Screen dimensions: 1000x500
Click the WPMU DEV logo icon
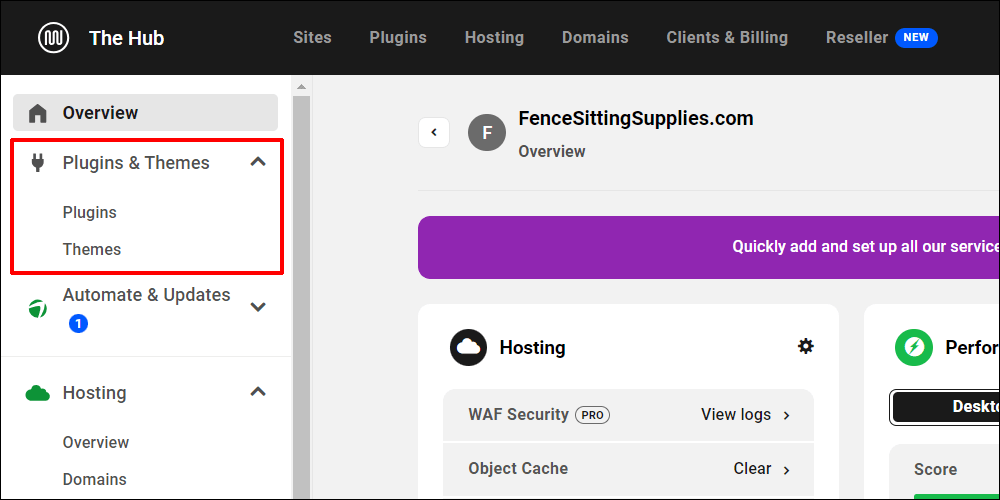[54, 38]
